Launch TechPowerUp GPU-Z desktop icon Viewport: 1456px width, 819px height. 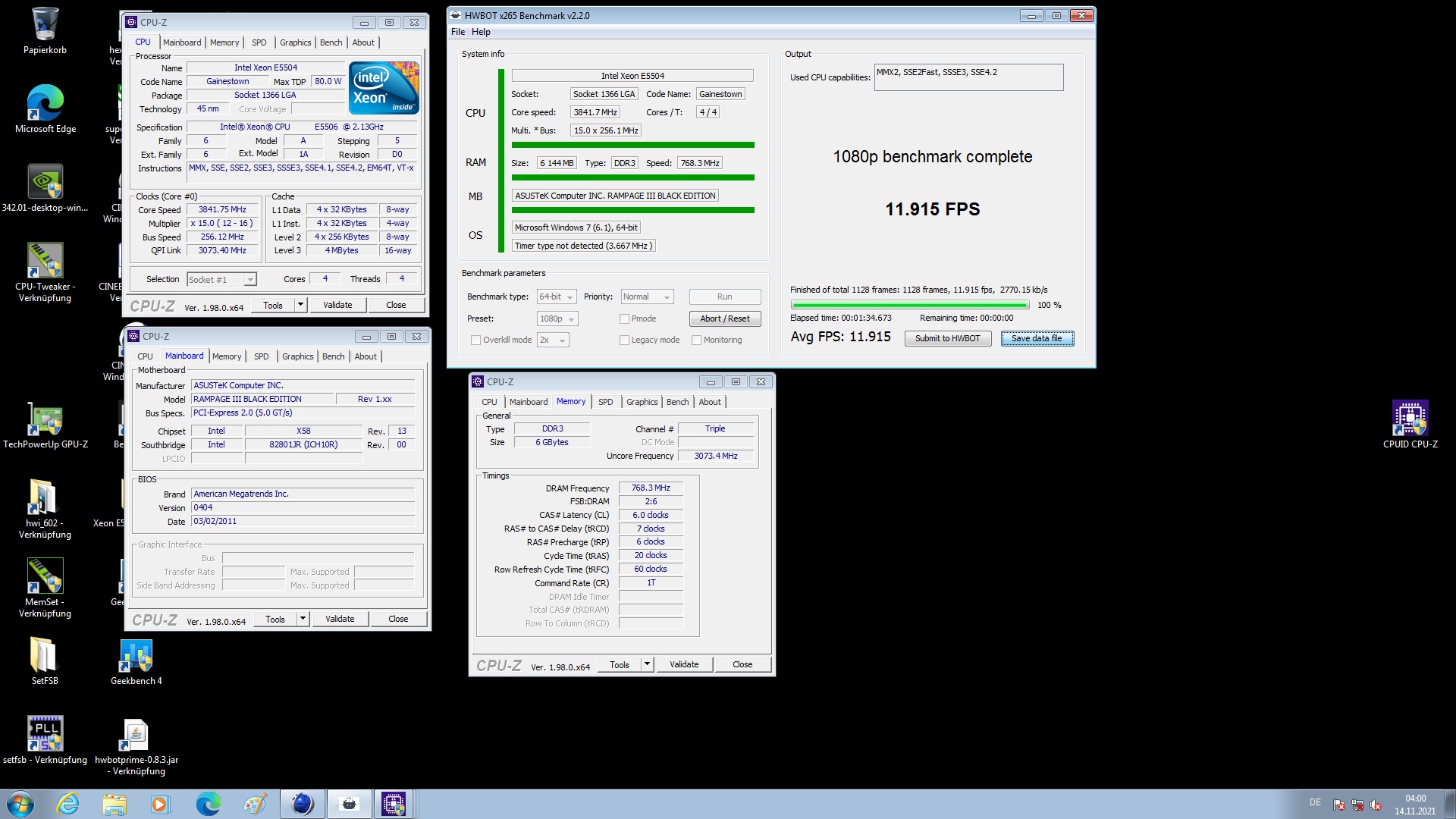coord(45,425)
